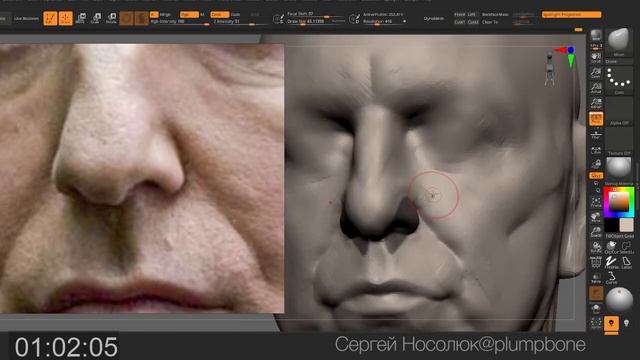
Task: Select the Rotate transform tool in top toolbar
Action: (x=111, y=18)
